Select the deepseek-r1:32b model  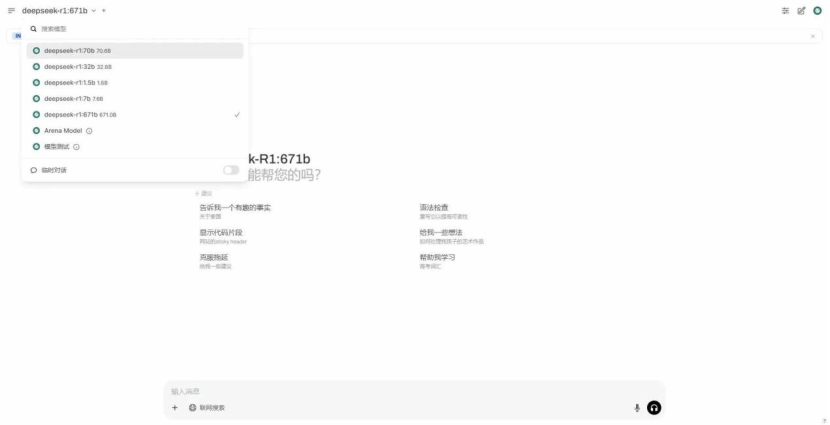click(135, 67)
